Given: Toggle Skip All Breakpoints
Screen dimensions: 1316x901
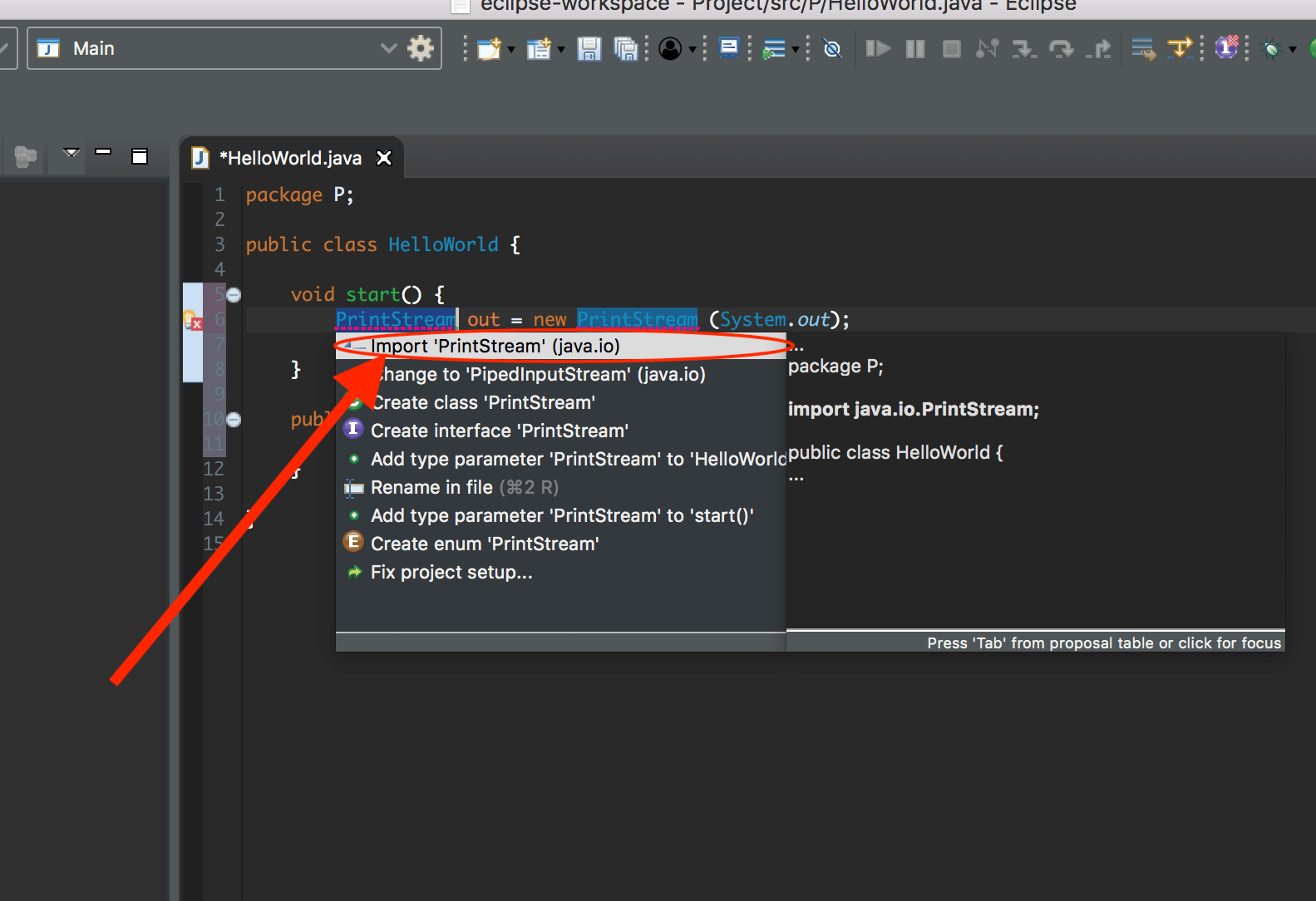Looking at the screenshot, I should click(832, 49).
